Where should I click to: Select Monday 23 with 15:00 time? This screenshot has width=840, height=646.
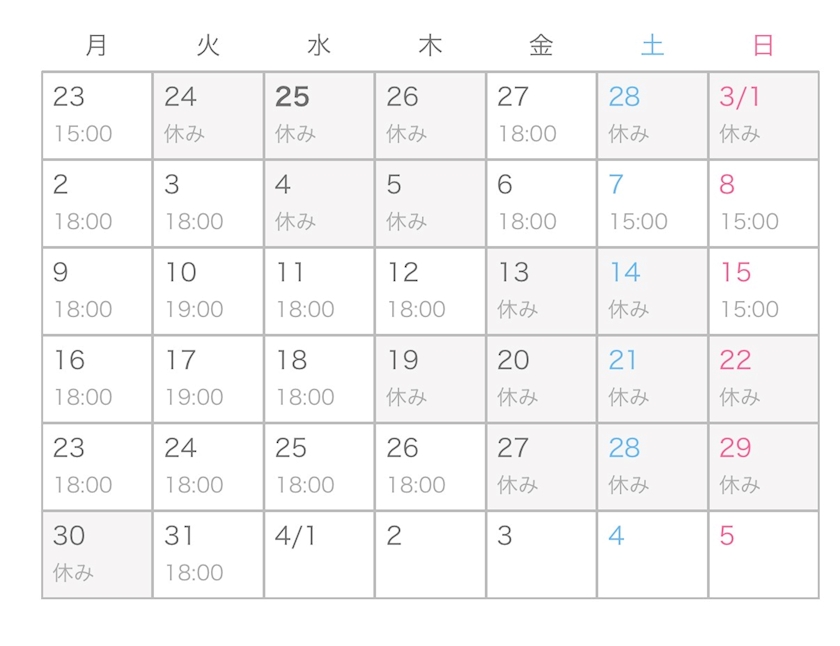[x=97, y=115]
